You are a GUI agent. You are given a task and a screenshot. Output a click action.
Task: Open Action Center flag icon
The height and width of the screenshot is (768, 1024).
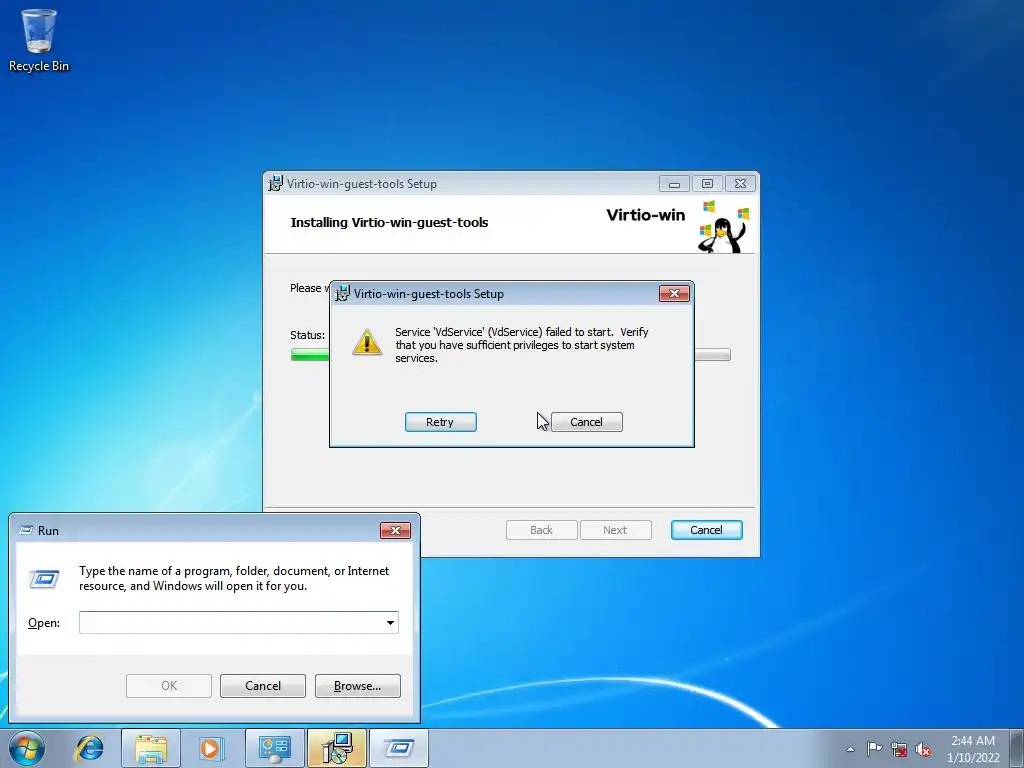pos(874,748)
